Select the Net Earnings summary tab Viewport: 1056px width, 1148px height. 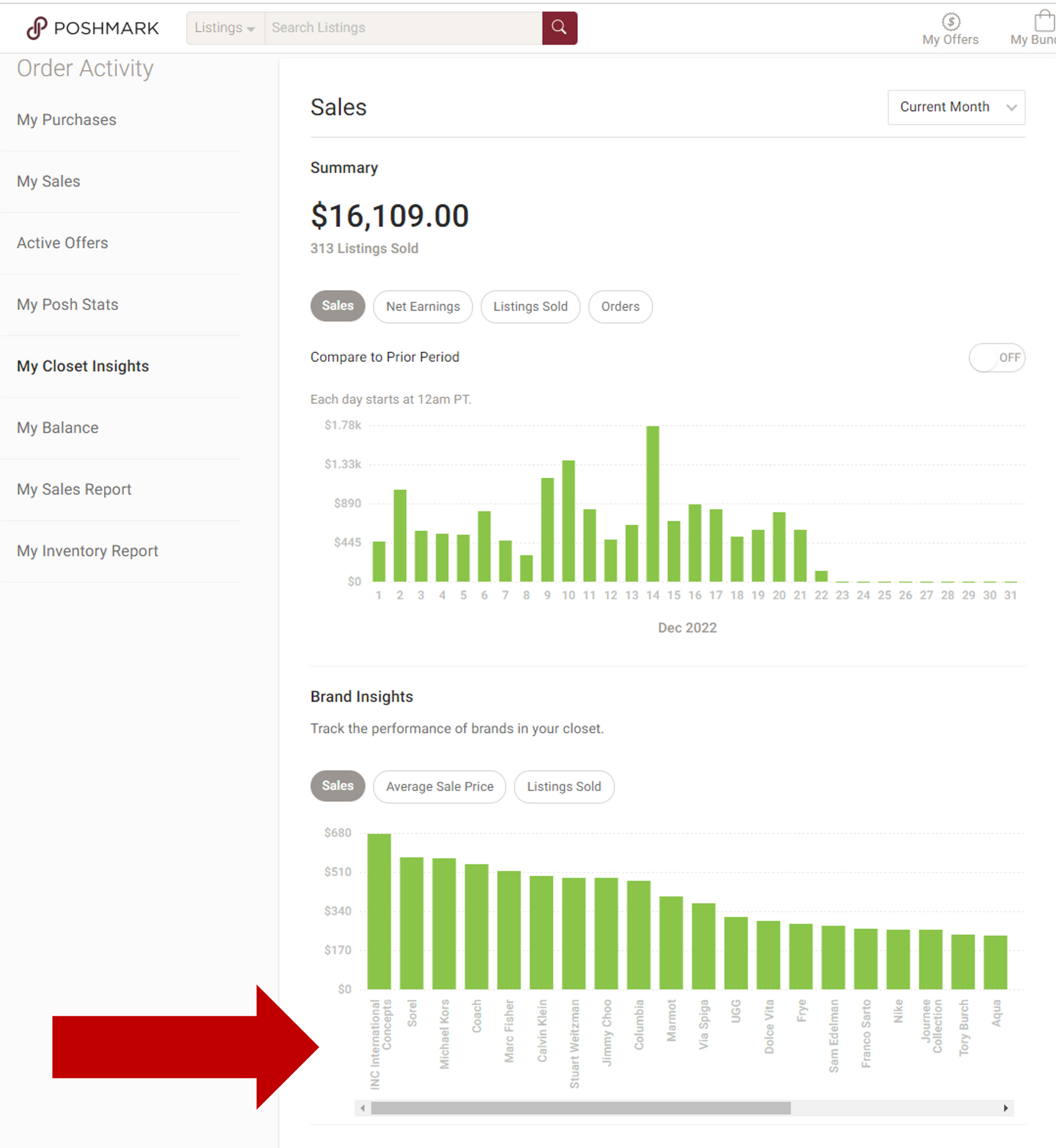(423, 307)
